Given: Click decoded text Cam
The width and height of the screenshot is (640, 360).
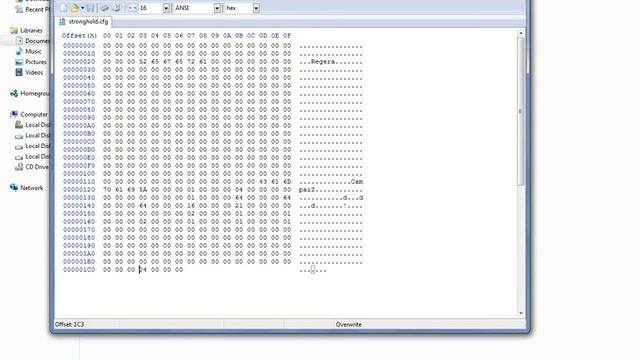Looking at the screenshot, I should pyautogui.click(x=357, y=182).
